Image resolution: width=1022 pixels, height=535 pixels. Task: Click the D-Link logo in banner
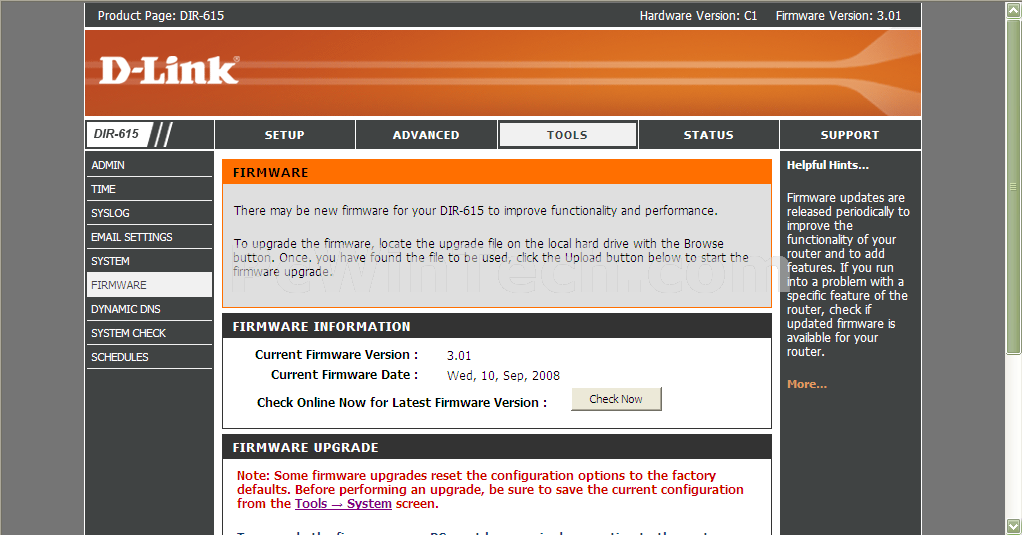coord(169,70)
